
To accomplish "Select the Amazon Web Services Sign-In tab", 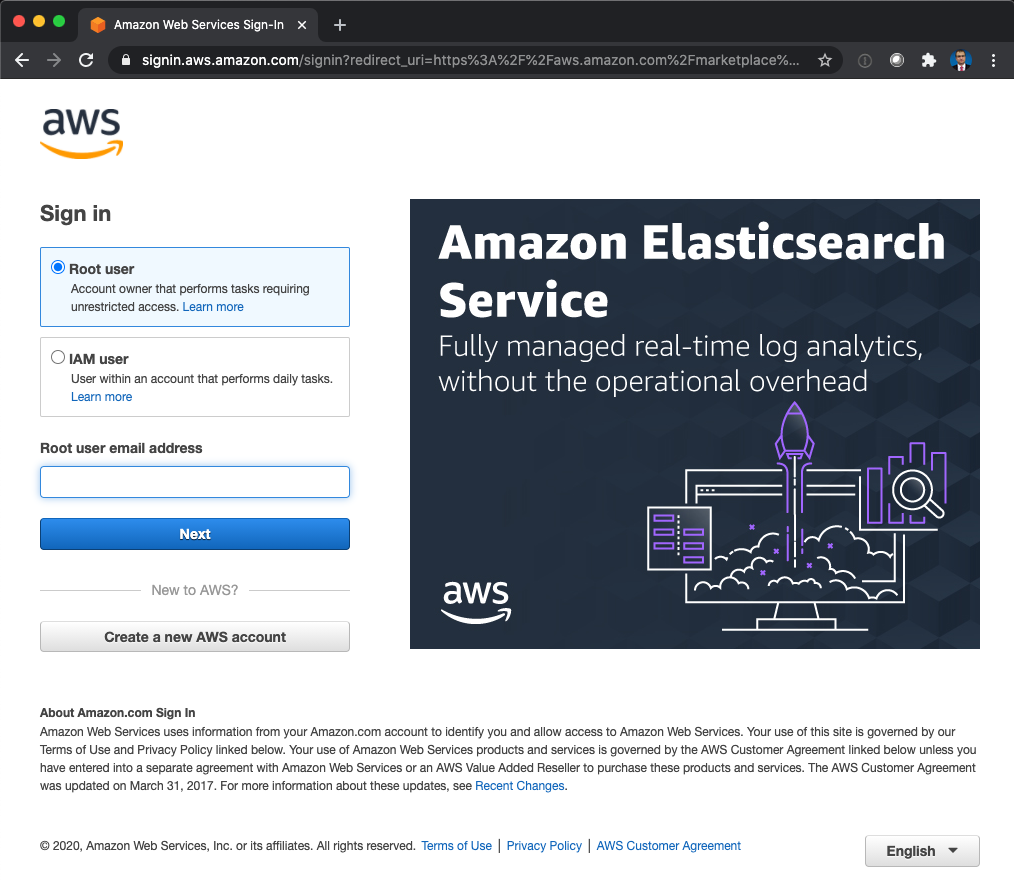I will [x=198, y=25].
